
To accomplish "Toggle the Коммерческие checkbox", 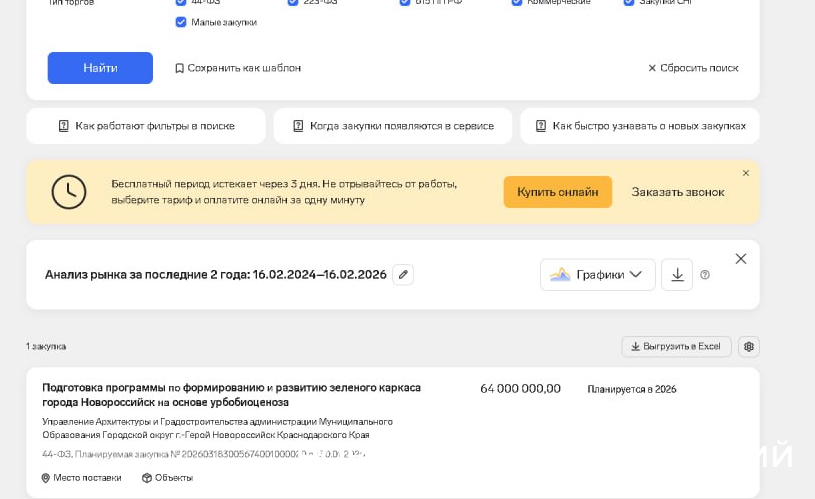I will point(517,3).
